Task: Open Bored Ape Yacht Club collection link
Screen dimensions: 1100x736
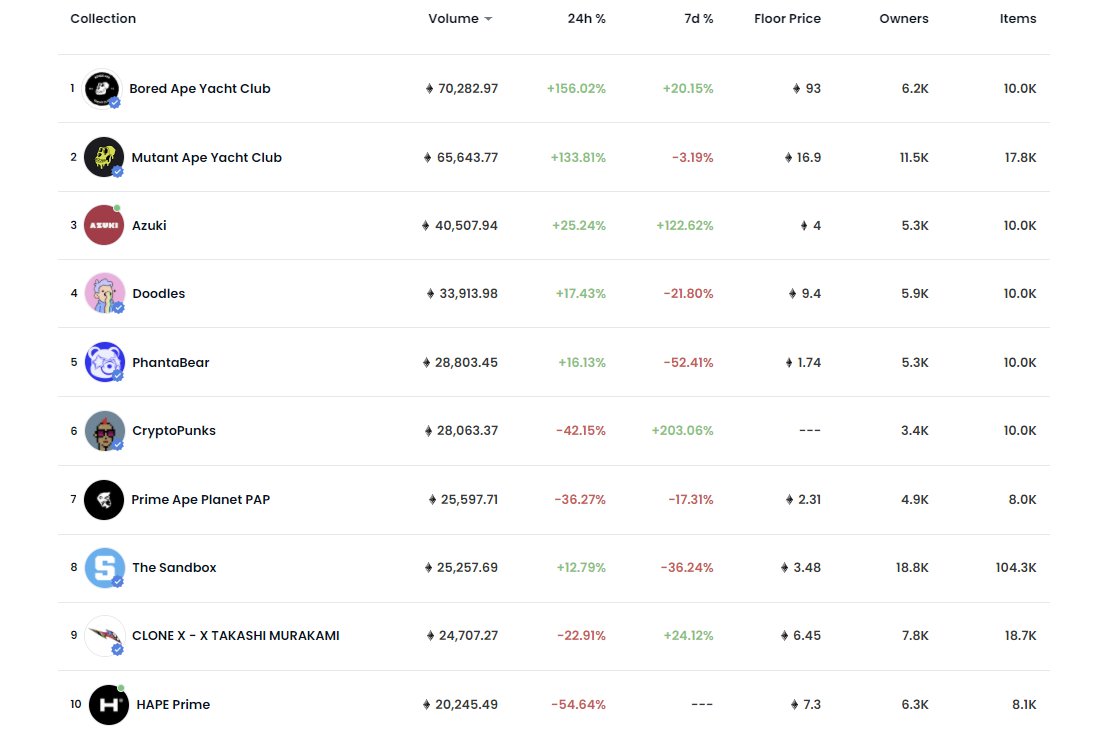Action: point(200,88)
